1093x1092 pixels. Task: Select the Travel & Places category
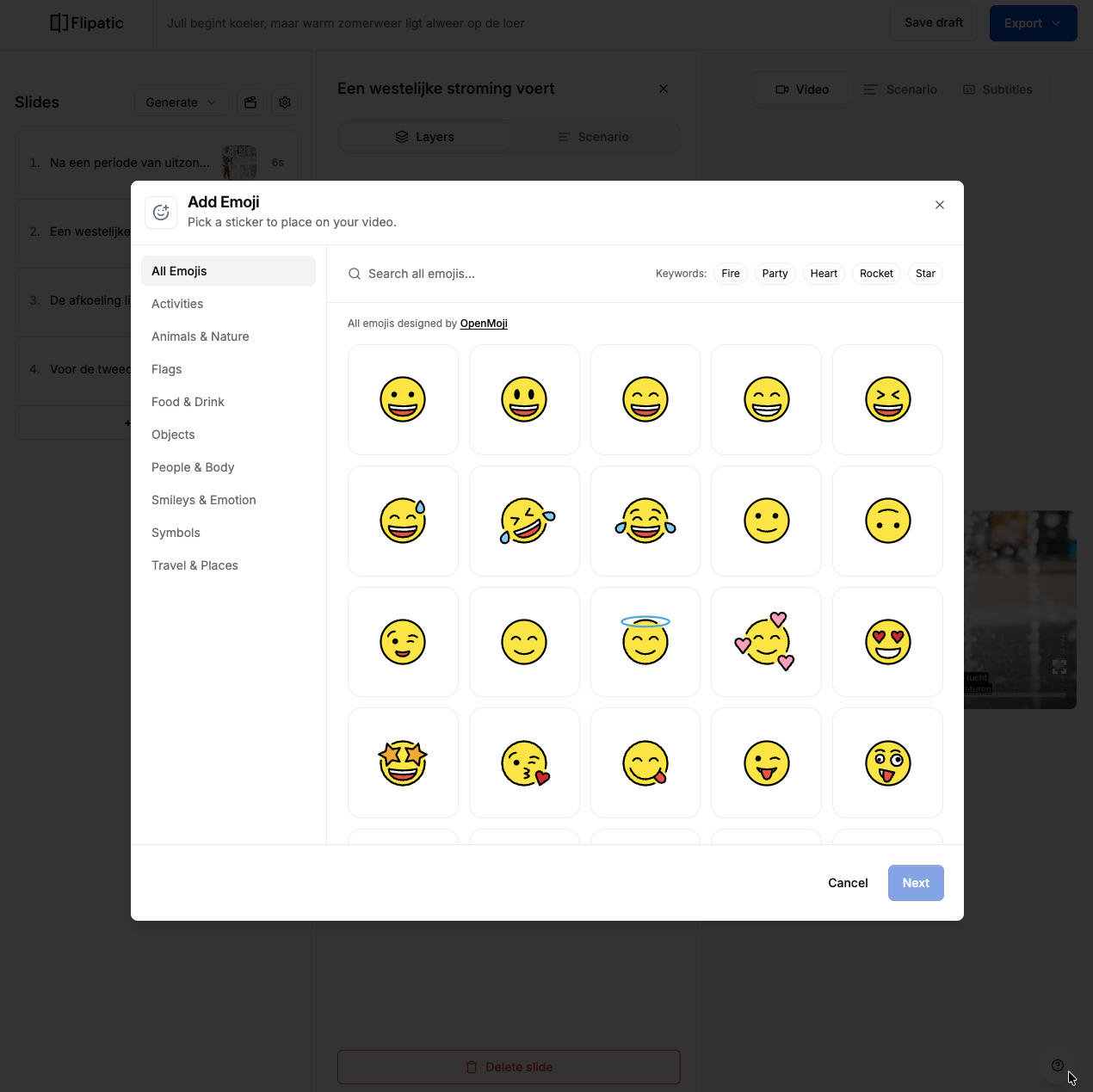[228, 565]
